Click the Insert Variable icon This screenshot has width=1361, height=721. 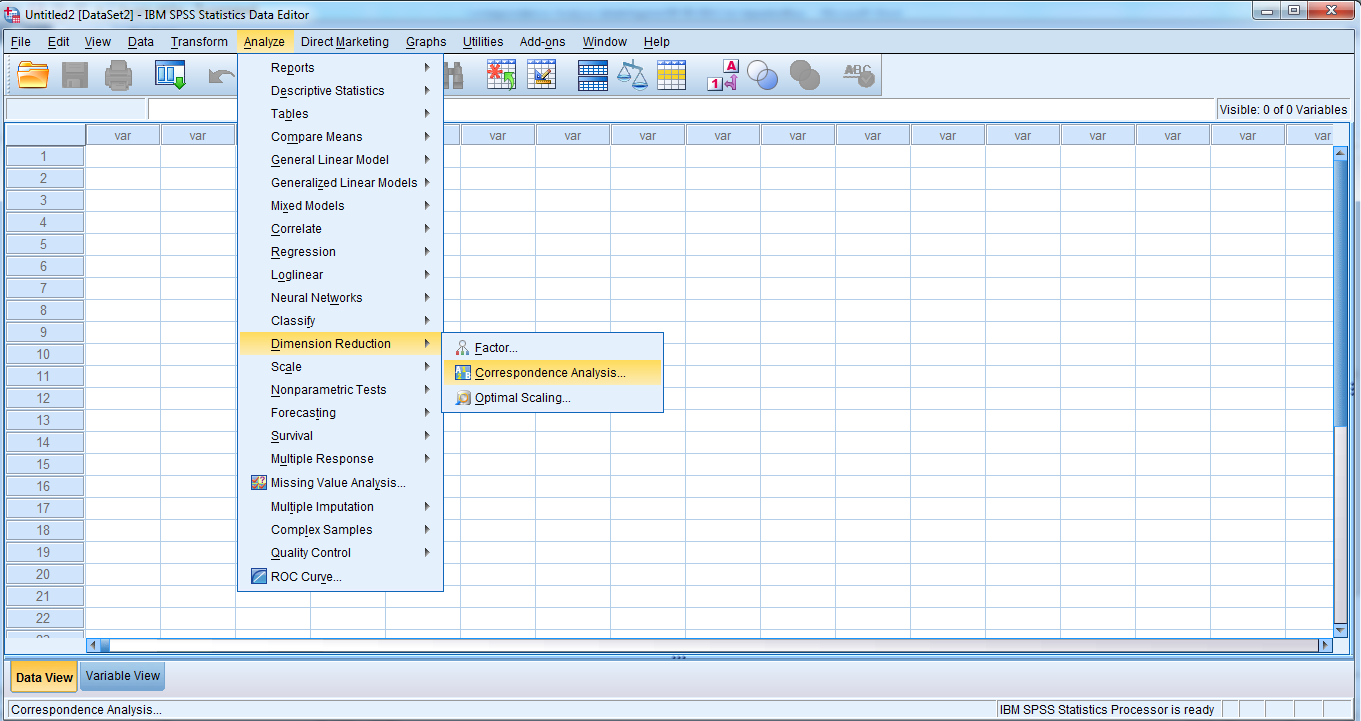pos(541,75)
